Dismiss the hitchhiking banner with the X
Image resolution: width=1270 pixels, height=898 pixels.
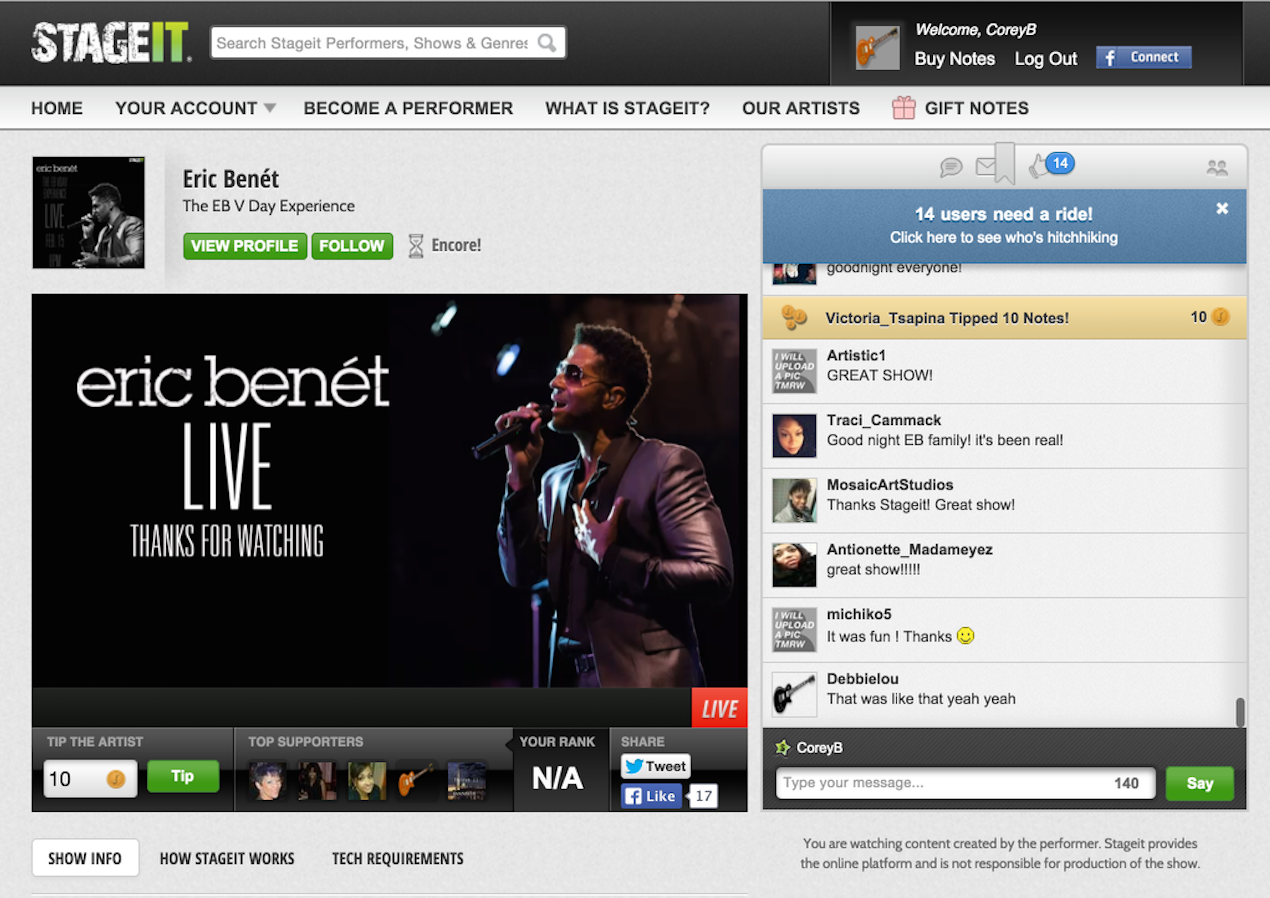[1222, 208]
